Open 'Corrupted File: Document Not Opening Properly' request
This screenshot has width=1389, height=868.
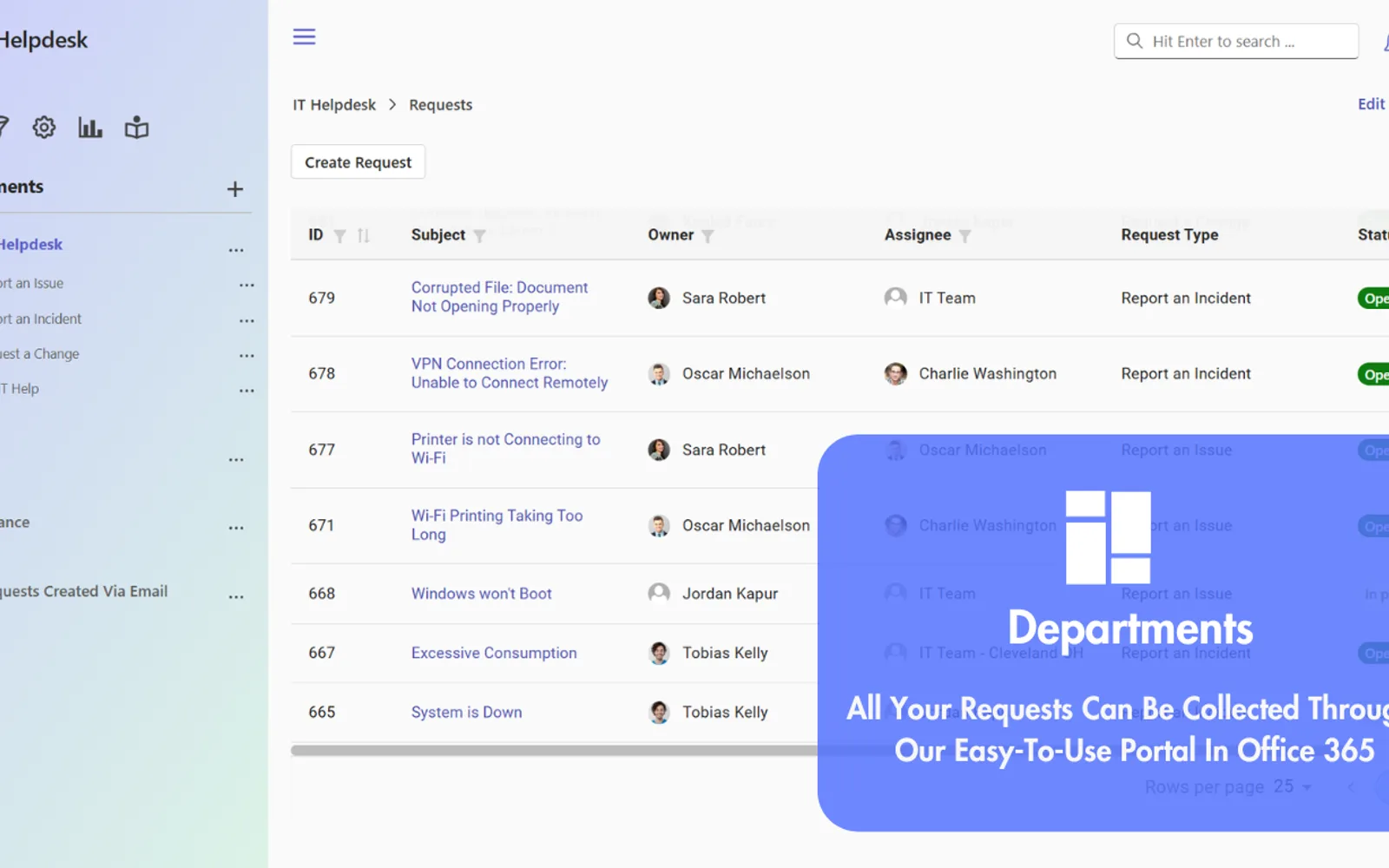[x=499, y=297]
